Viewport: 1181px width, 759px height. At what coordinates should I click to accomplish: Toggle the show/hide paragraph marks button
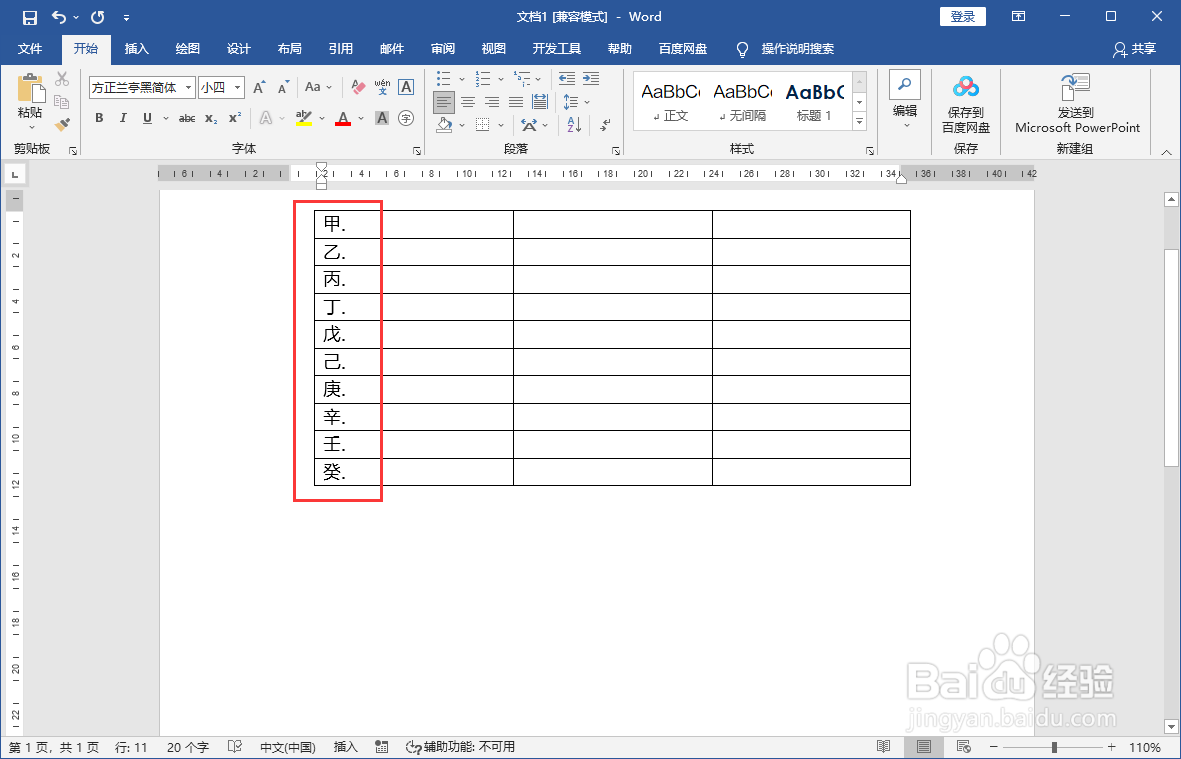coord(604,125)
